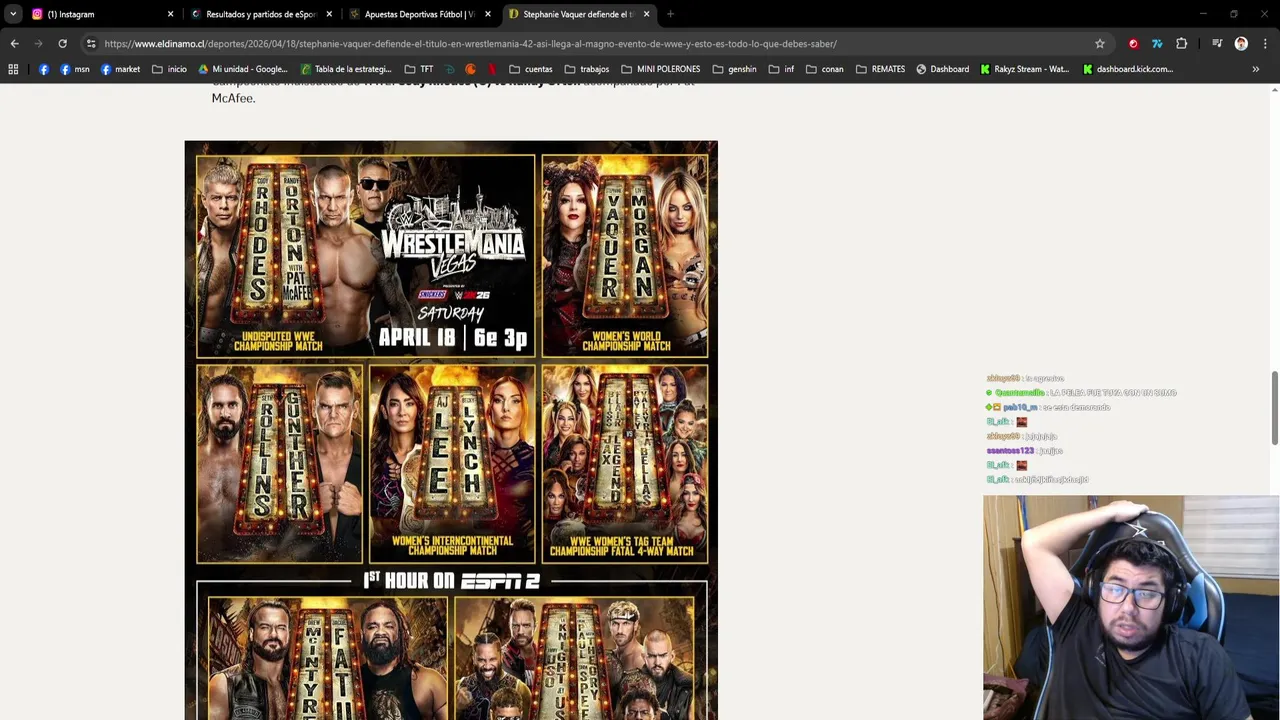Image resolution: width=1280 pixels, height=720 pixels.
Task: Close the Instagram tab
Action: 170,14
